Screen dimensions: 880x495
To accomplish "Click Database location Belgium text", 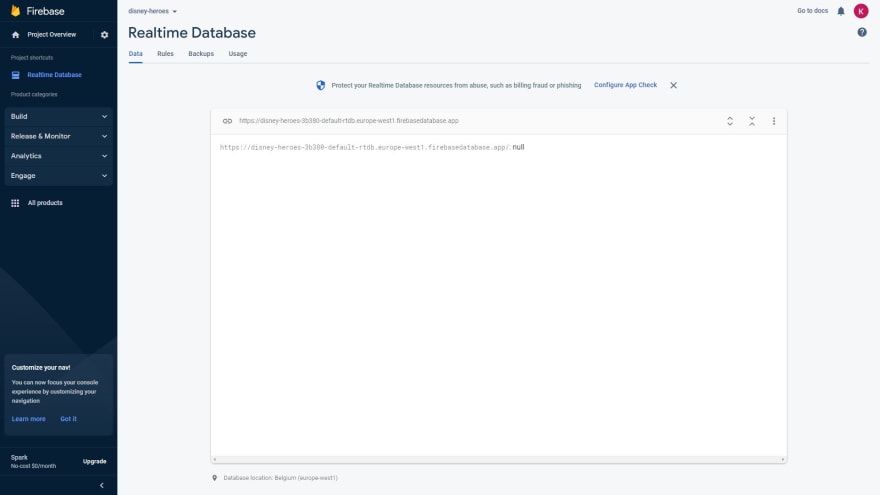I will coord(281,478).
